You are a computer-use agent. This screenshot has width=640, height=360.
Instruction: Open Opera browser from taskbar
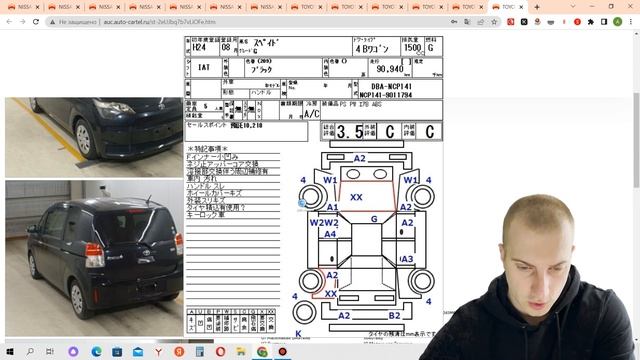tap(220, 351)
